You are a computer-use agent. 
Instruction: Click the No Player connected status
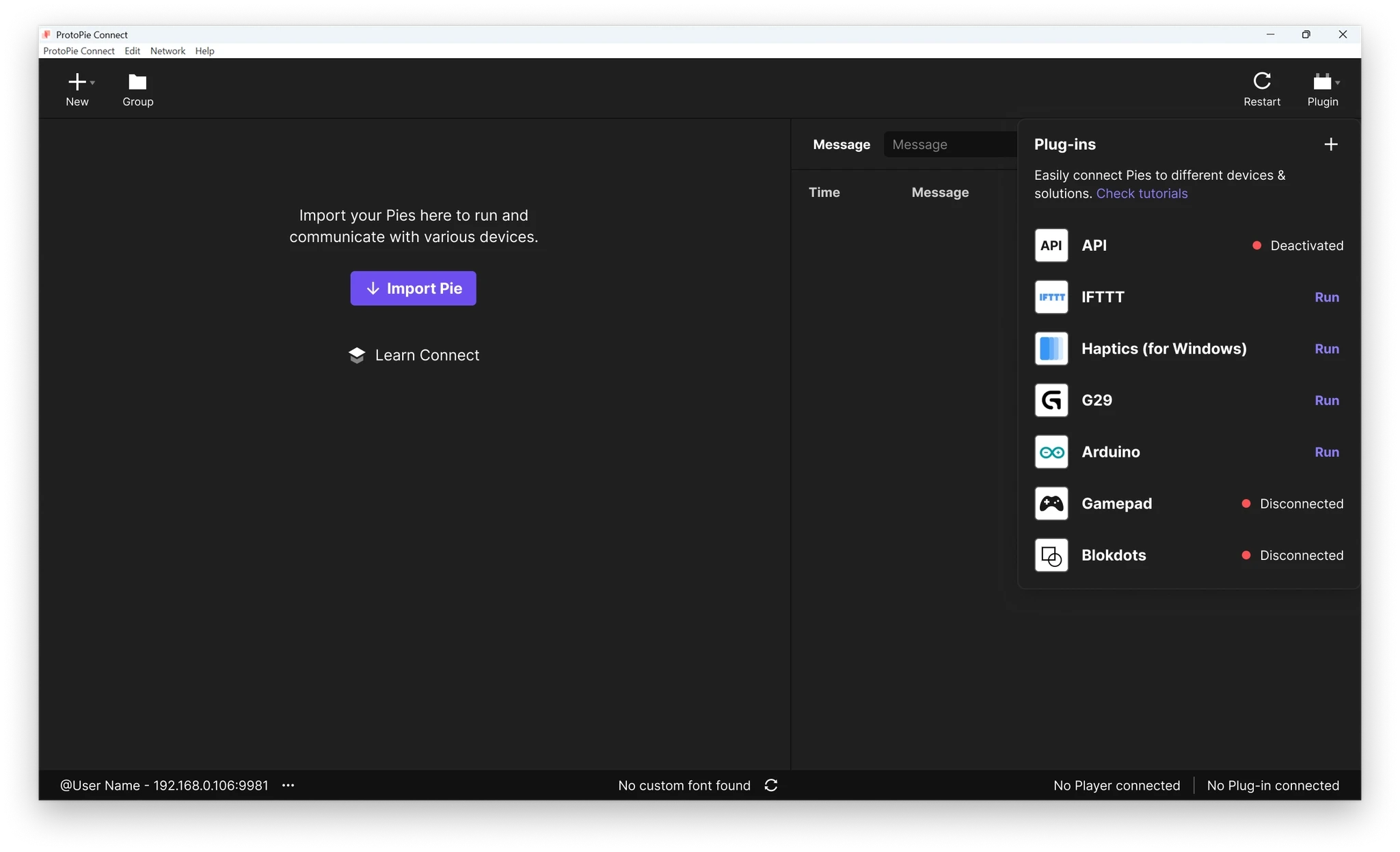pos(1117,786)
